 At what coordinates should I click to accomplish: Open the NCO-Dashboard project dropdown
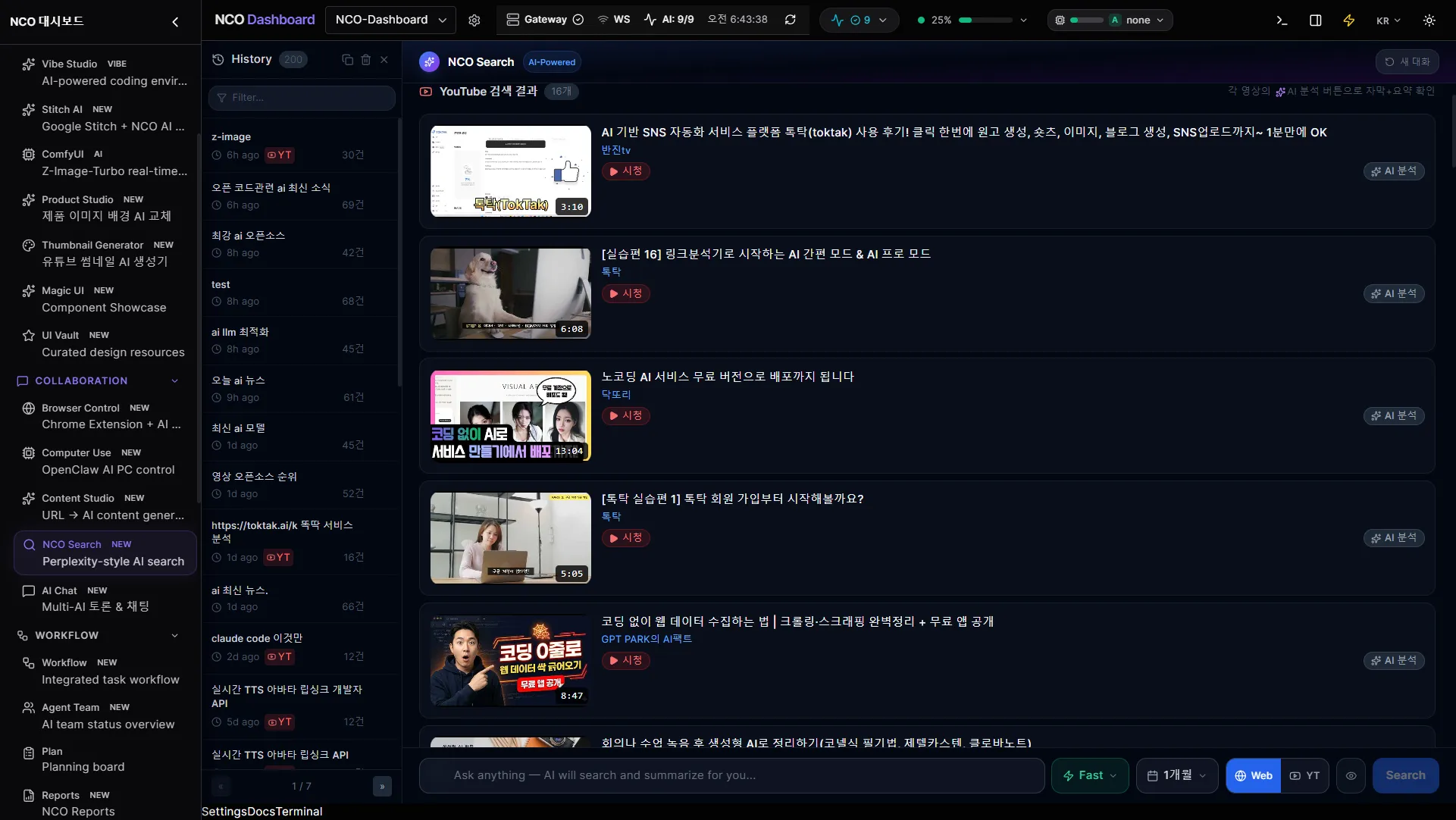390,20
